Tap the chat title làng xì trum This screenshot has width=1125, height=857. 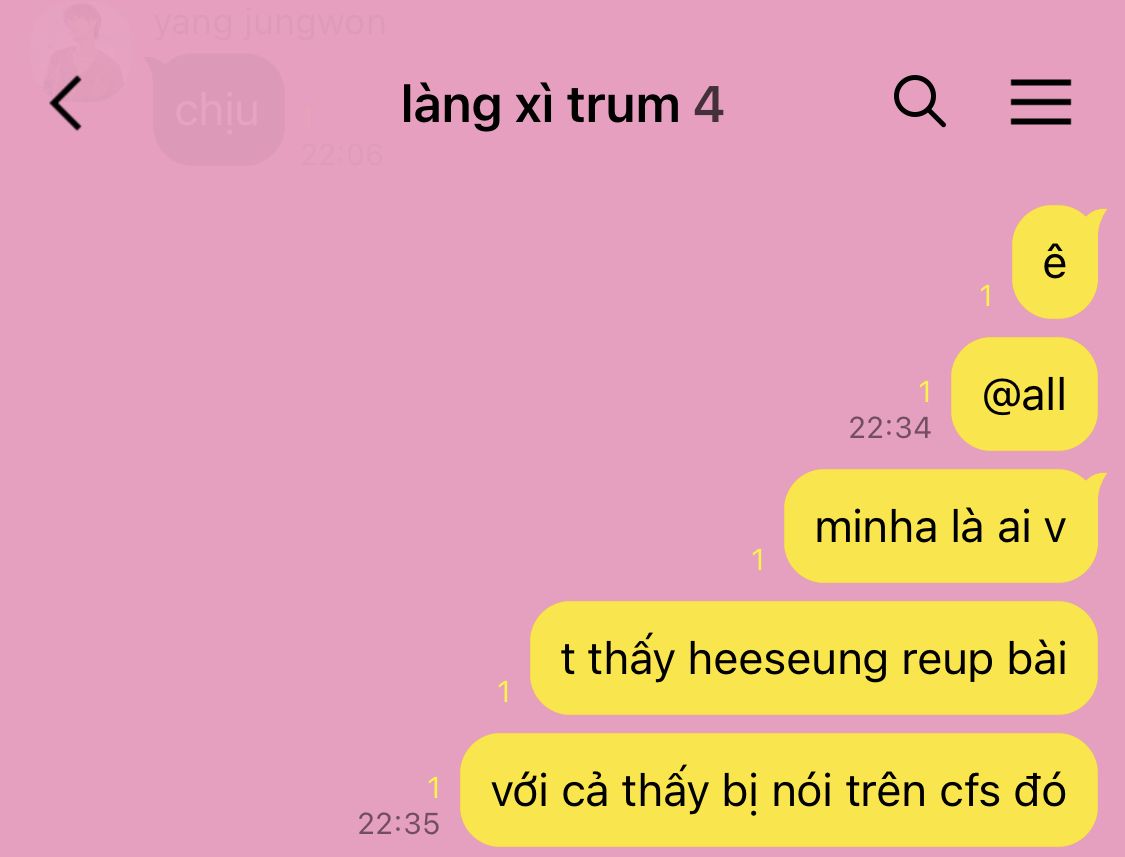(540, 105)
